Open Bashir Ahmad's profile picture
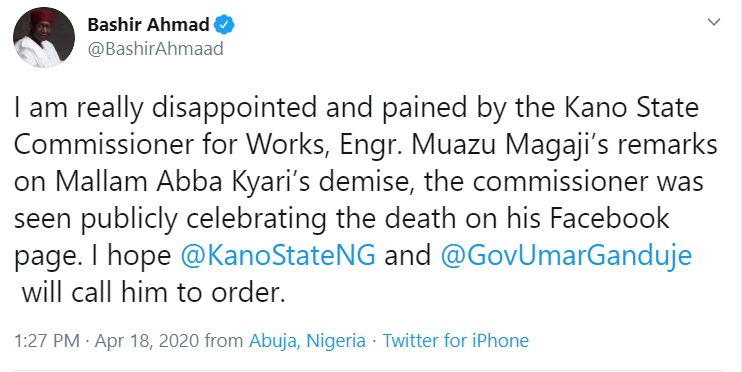The height and width of the screenshot is (372, 742). [x=44, y=37]
